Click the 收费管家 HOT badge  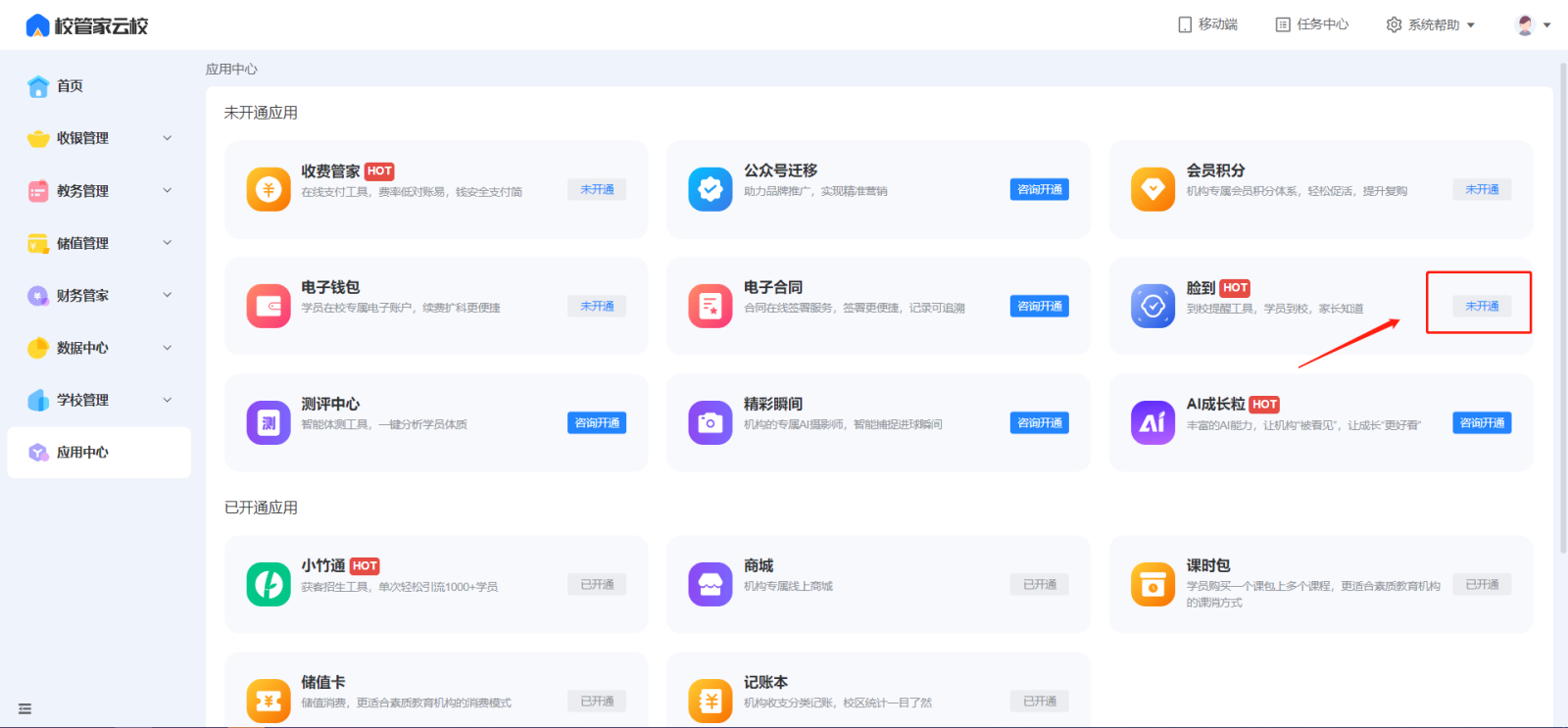(379, 170)
